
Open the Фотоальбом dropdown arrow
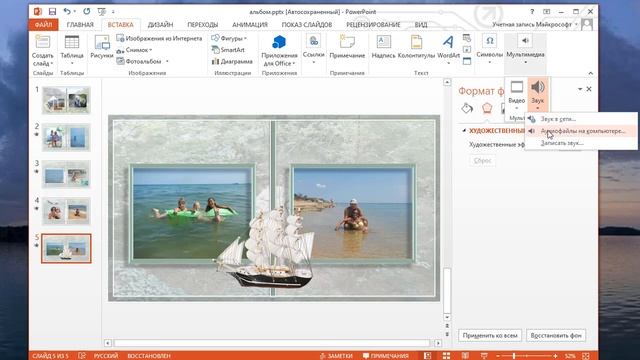click(x=167, y=62)
